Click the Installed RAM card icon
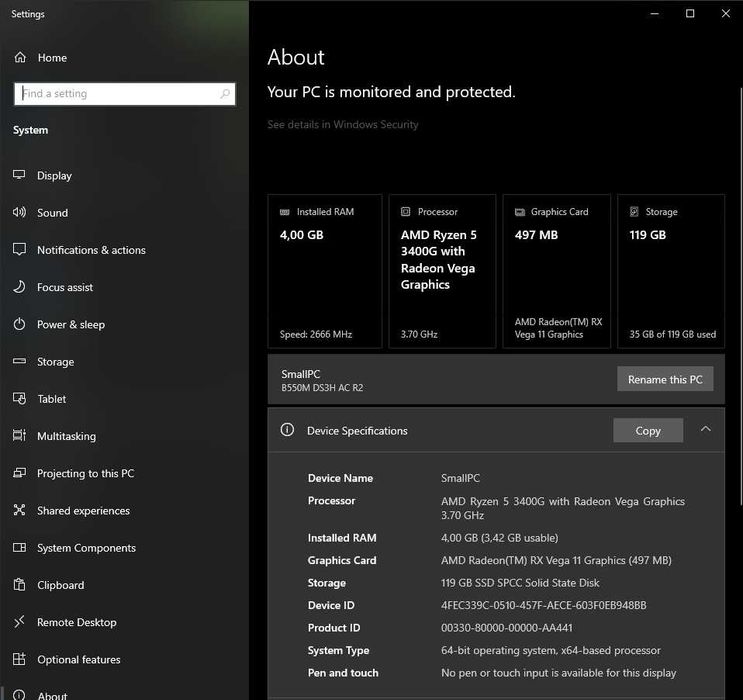 (x=285, y=212)
